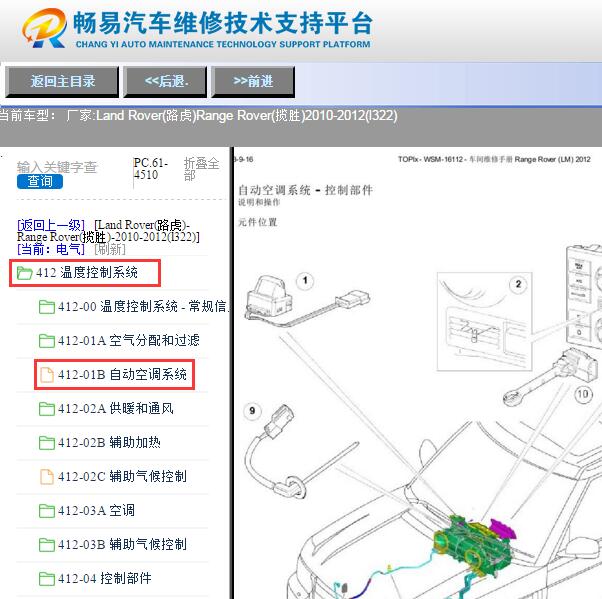Open the 412-02A folder icon
Viewport: 602px width, 599px height.
(47, 409)
